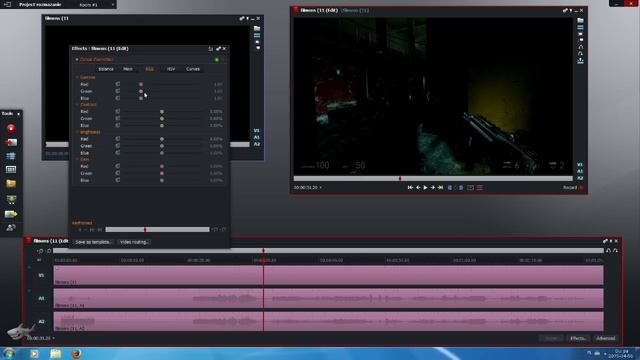Click the keyframes scrub bar in Effects panel
Image resolution: width=640 pixels, height=360 pixels.
point(157,229)
